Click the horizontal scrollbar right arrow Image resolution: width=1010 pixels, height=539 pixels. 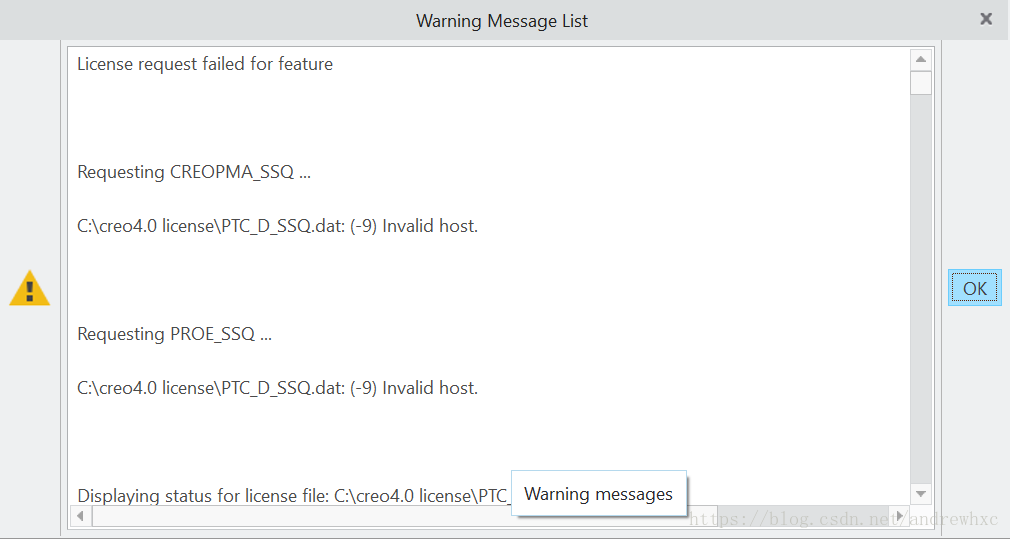pos(903,516)
